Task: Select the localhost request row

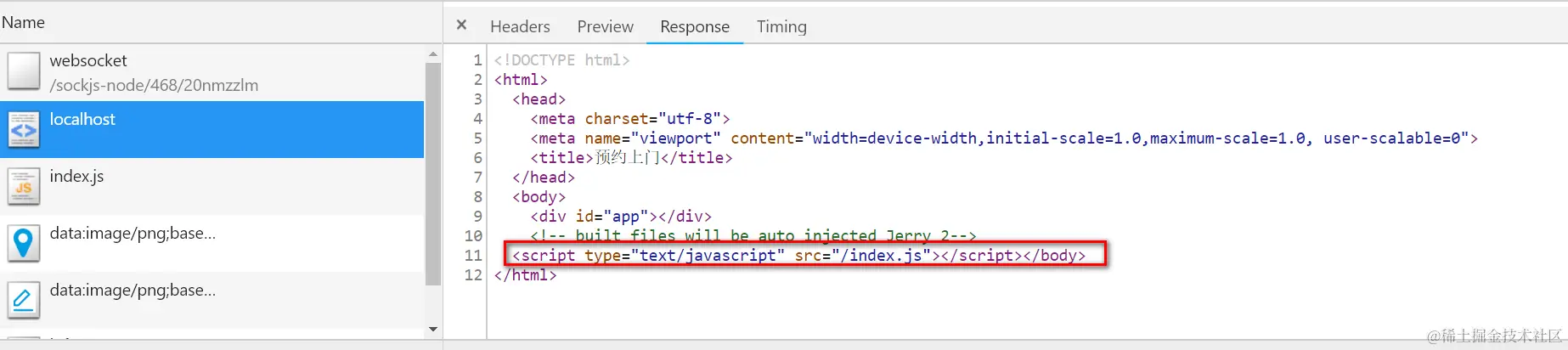Action: [x=212, y=129]
